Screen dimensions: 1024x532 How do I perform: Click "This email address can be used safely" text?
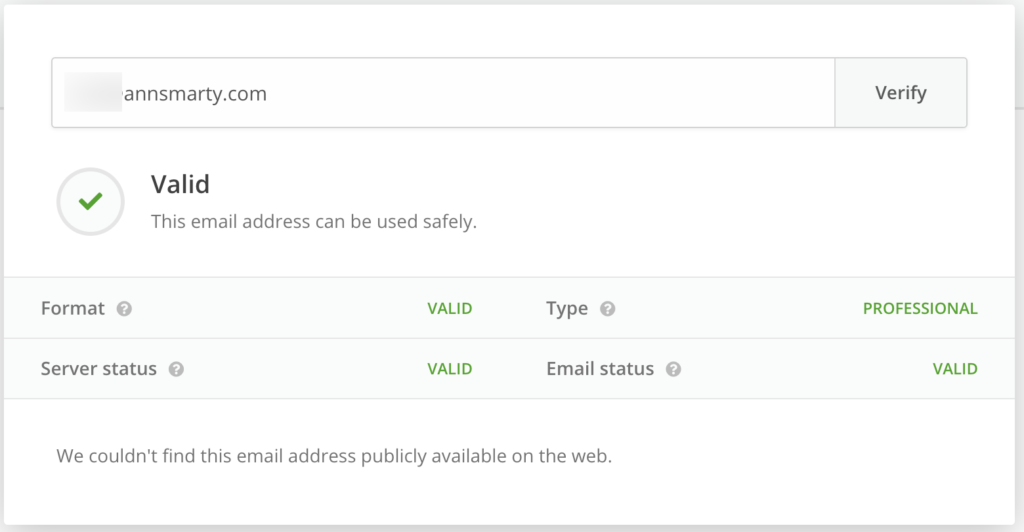(x=313, y=222)
